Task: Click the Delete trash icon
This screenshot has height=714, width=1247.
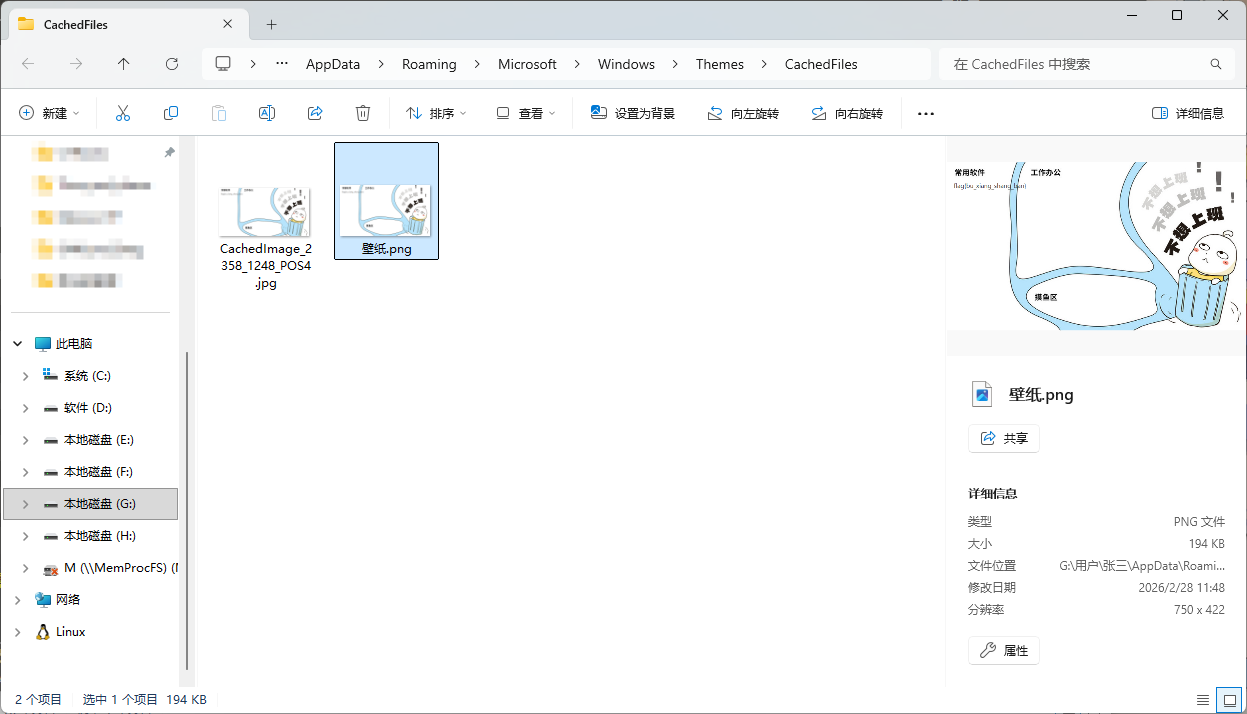Action: click(363, 113)
